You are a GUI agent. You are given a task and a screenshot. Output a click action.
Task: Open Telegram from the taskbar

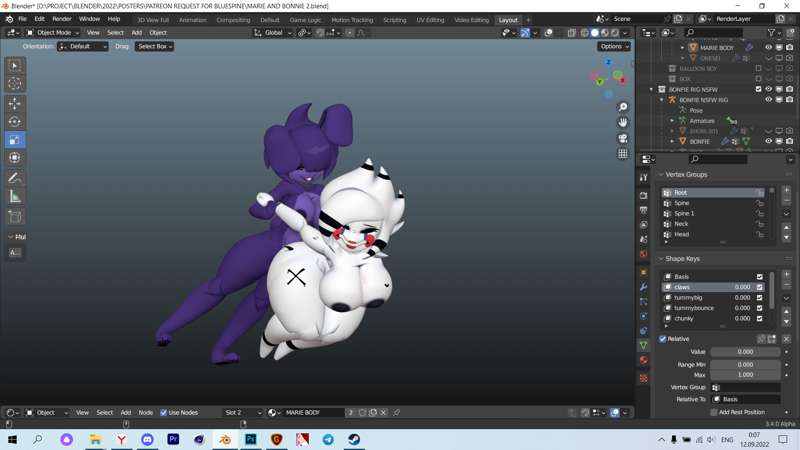328,439
